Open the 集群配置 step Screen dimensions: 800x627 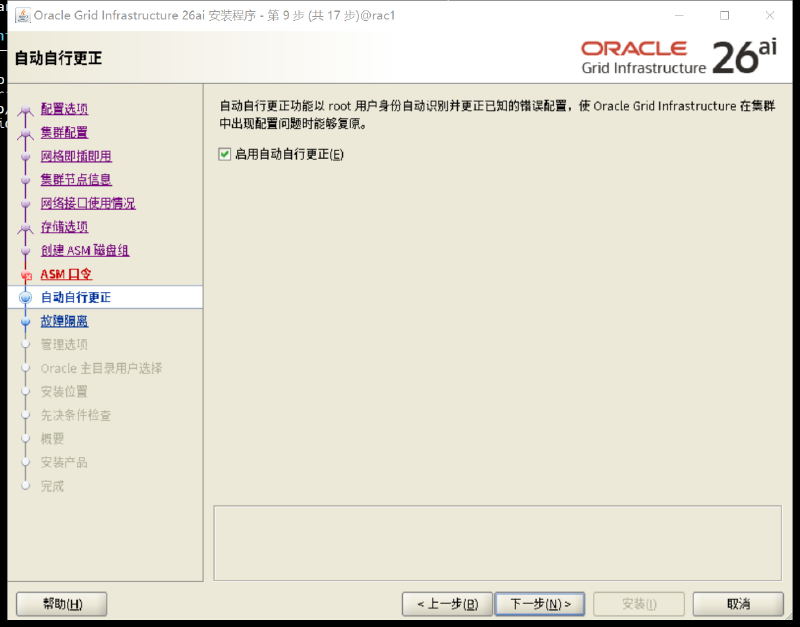pos(64,133)
